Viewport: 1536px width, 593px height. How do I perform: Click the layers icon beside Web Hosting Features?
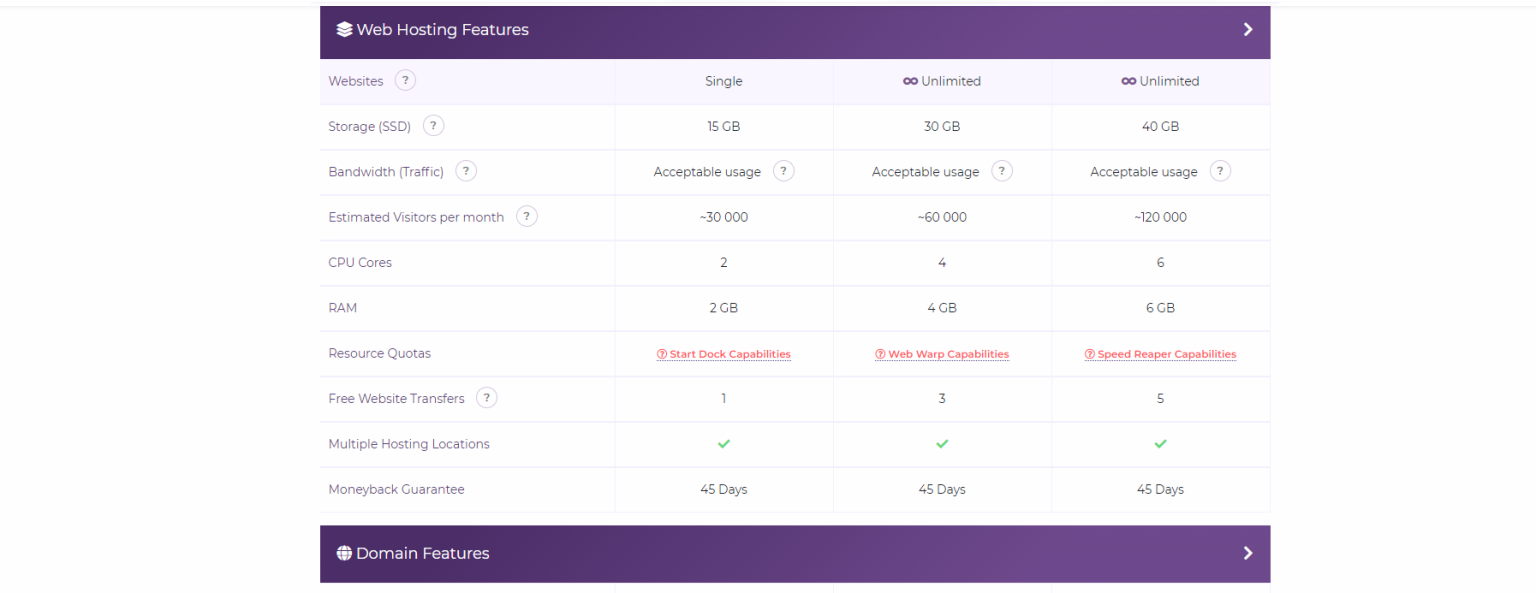(344, 29)
